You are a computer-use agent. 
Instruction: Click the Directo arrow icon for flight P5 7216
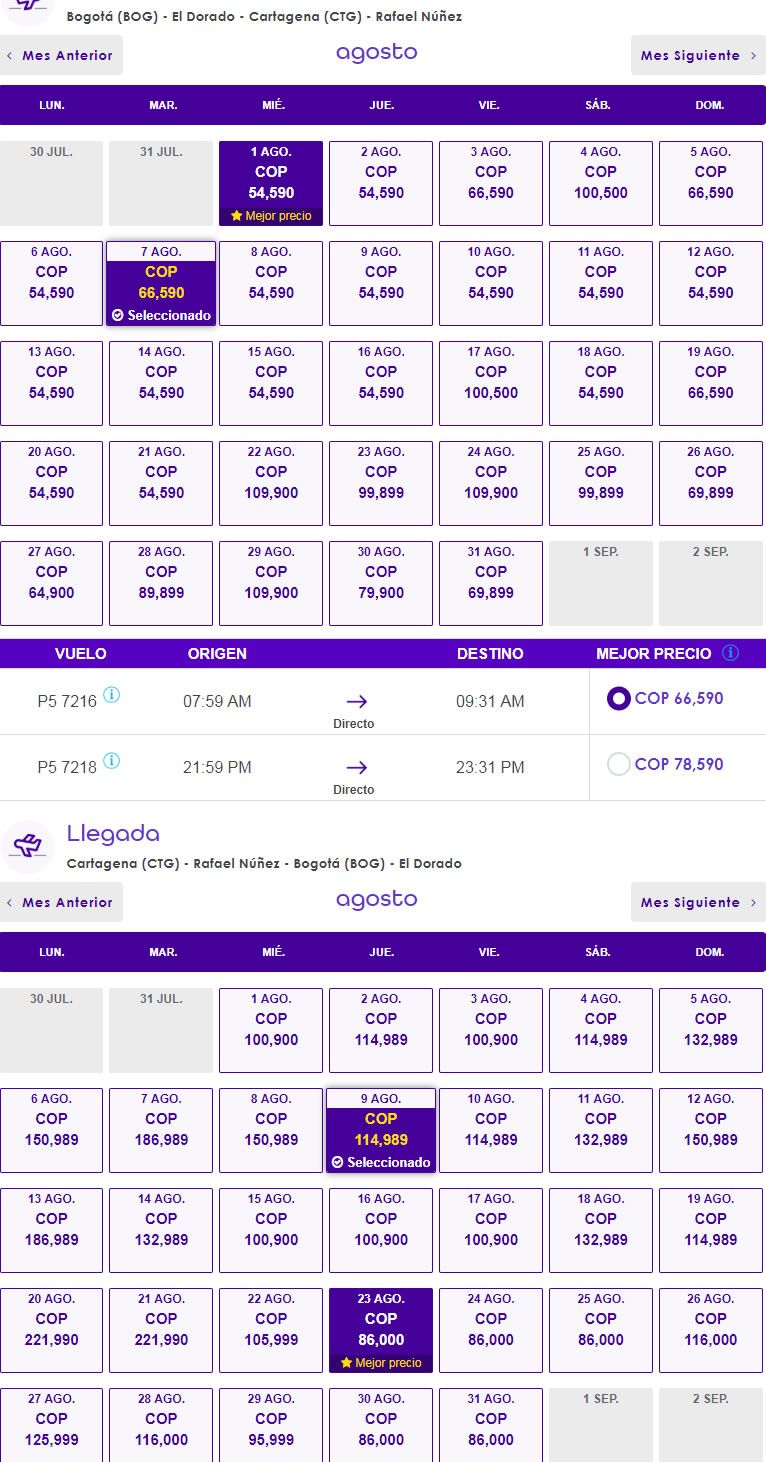click(x=354, y=700)
